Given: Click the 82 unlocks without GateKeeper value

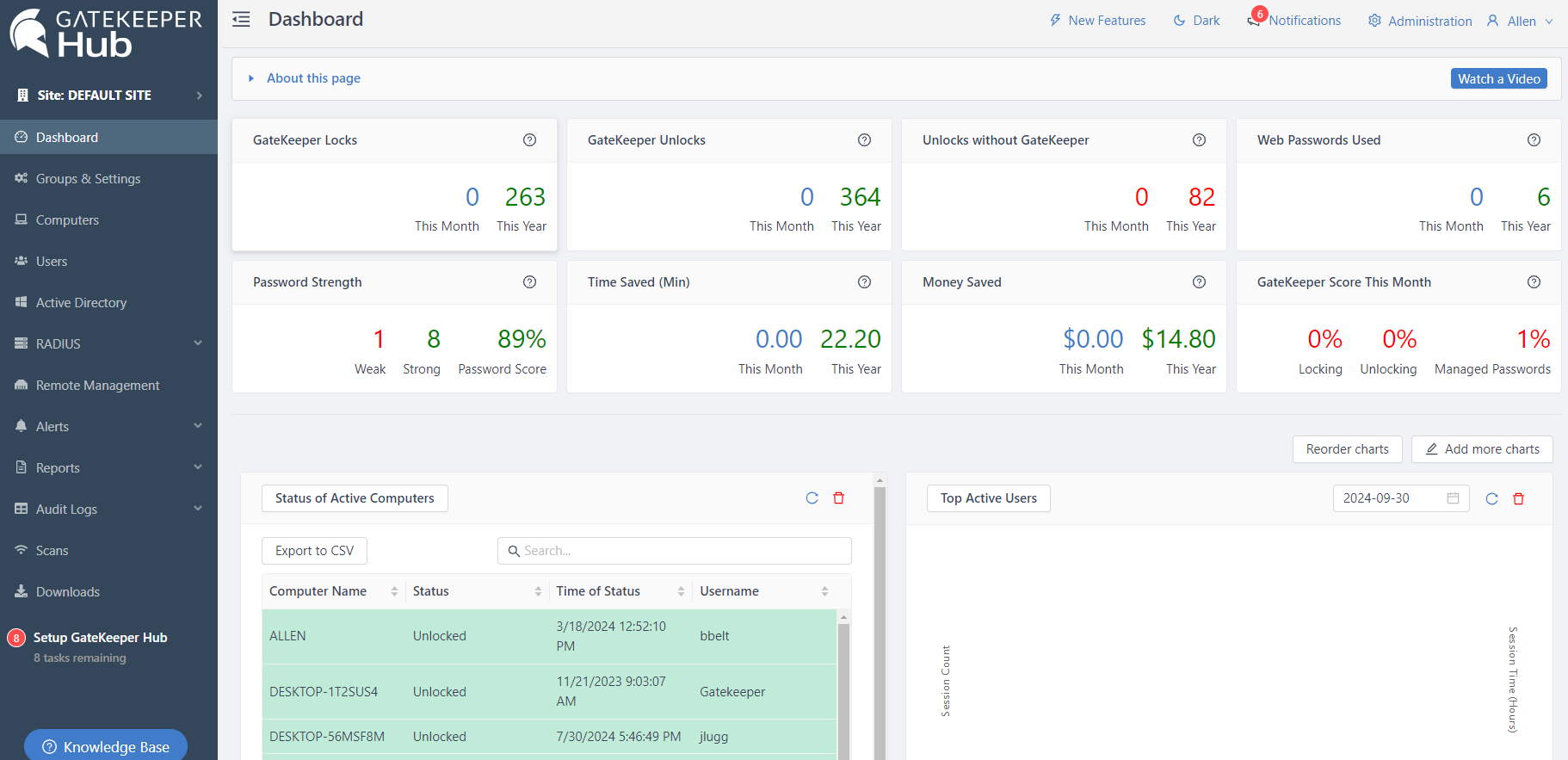Looking at the screenshot, I should [1201, 197].
